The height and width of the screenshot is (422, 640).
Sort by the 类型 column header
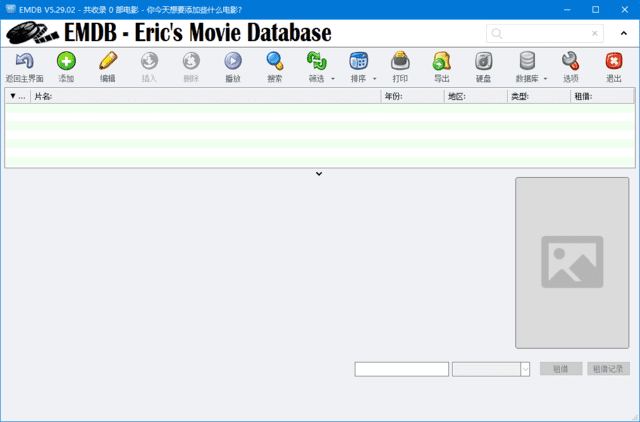point(539,96)
